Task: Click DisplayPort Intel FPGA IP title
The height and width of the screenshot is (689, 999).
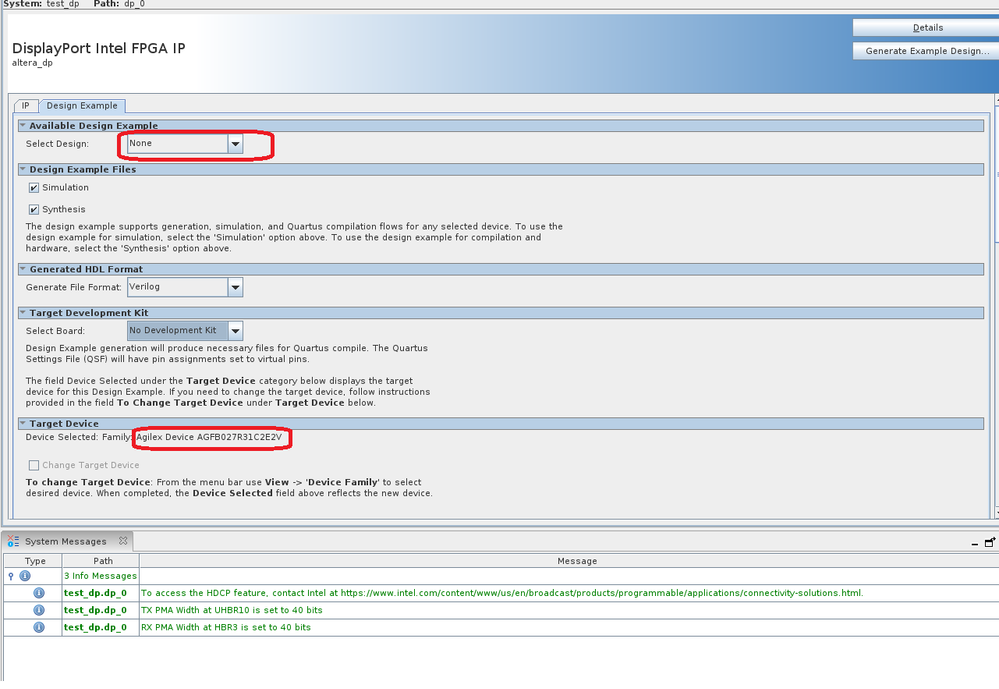Action: (x=99, y=48)
